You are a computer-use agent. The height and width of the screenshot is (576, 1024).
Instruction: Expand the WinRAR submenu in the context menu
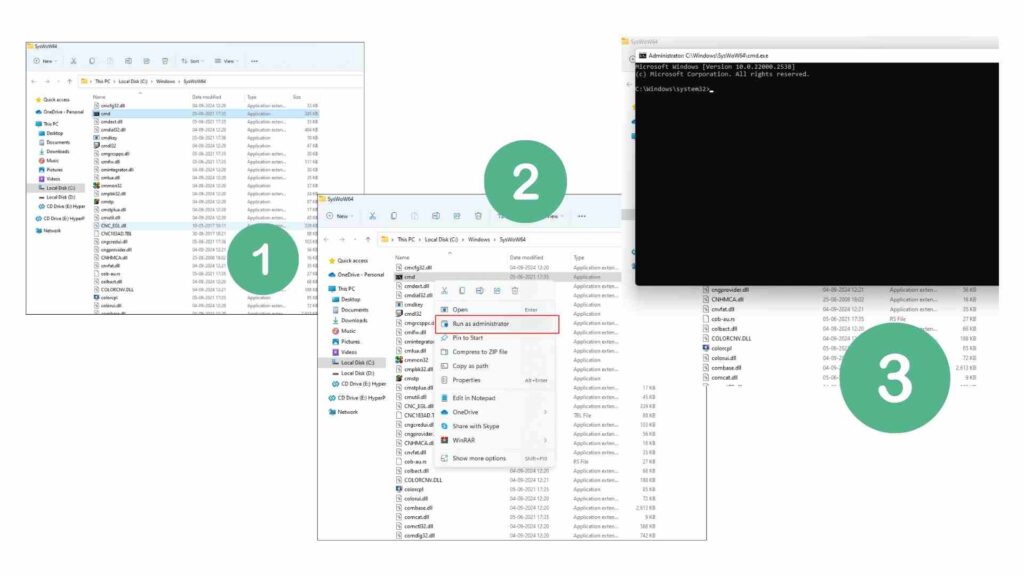point(545,440)
